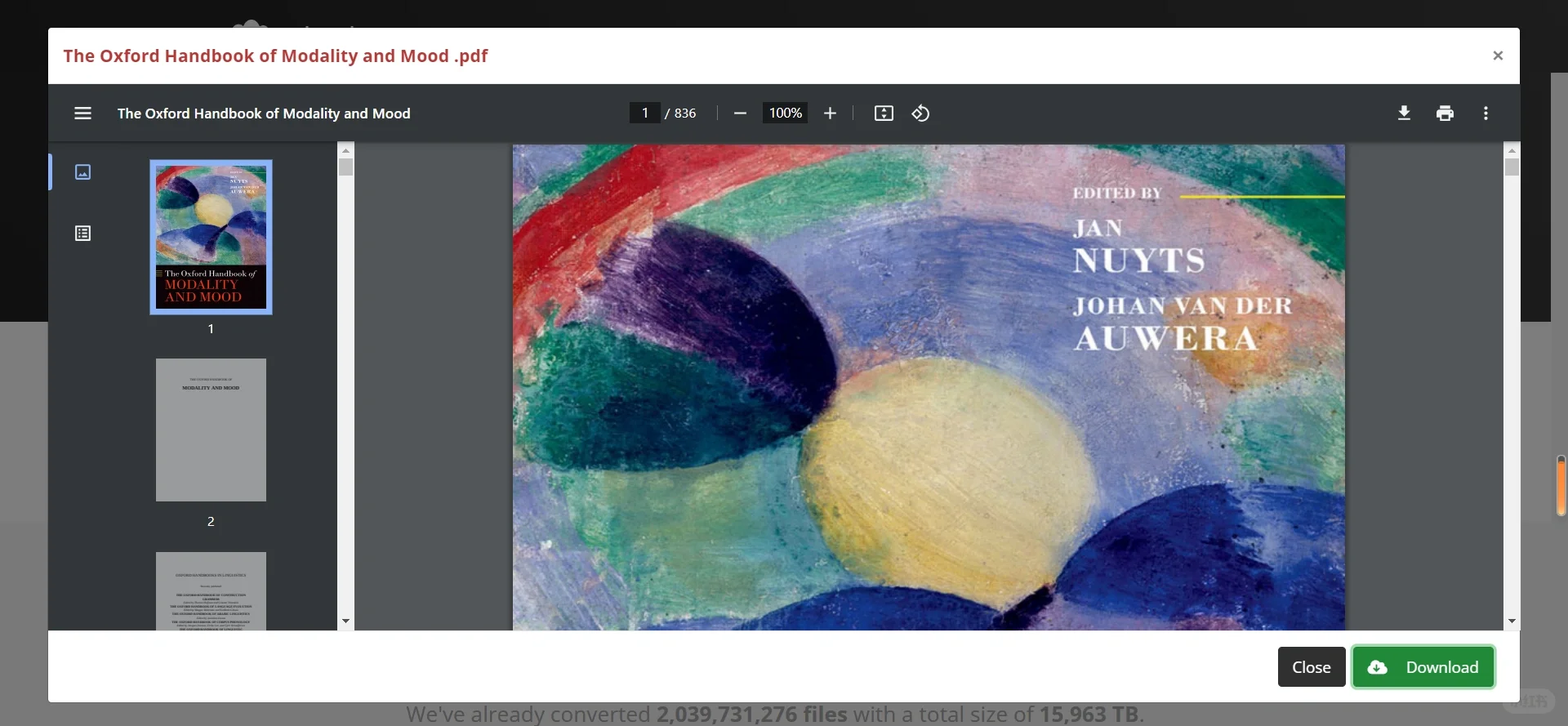Click the 100% zoom level field

tap(785, 113)
